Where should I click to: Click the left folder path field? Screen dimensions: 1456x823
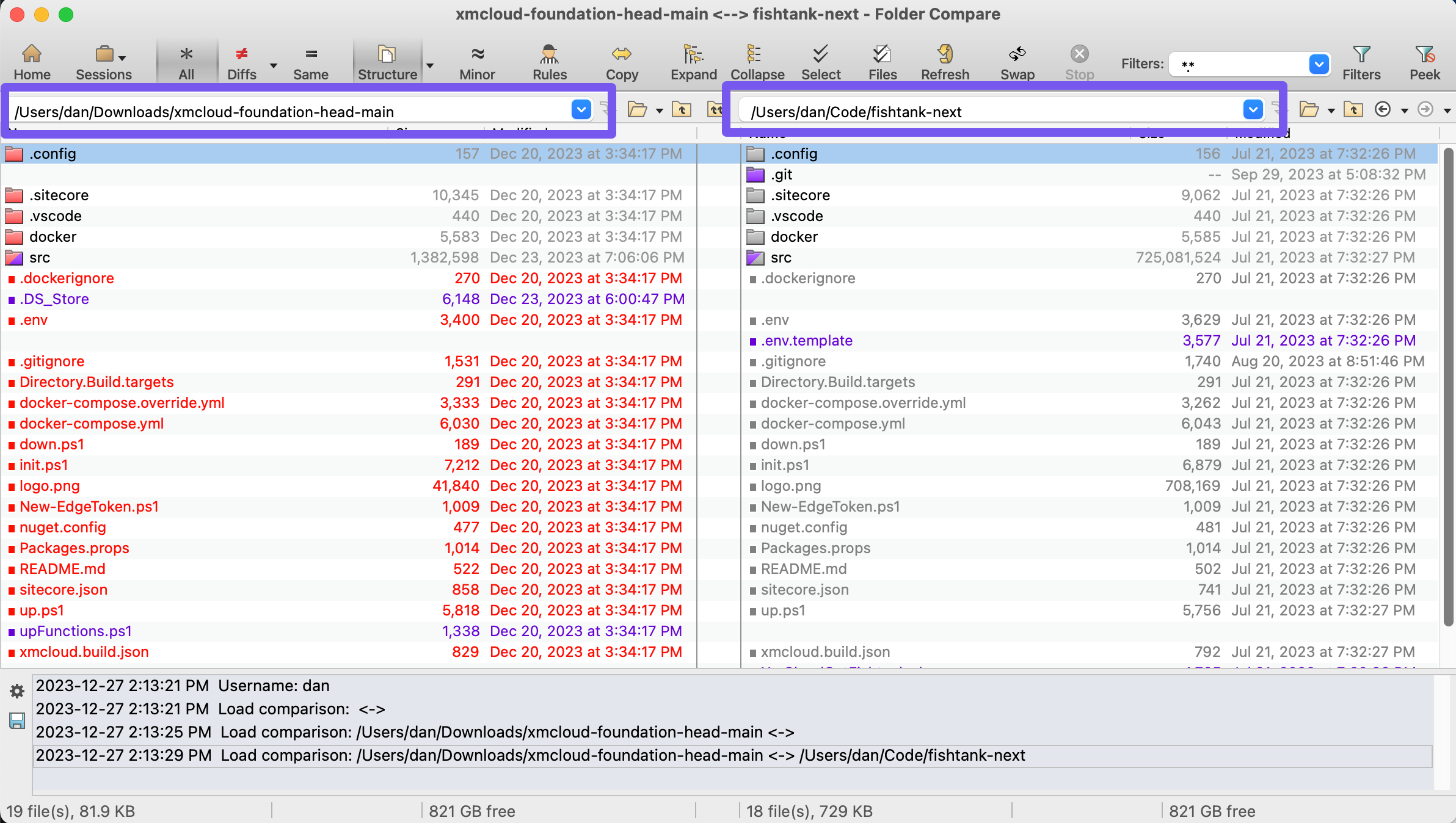tap(292, 112)
